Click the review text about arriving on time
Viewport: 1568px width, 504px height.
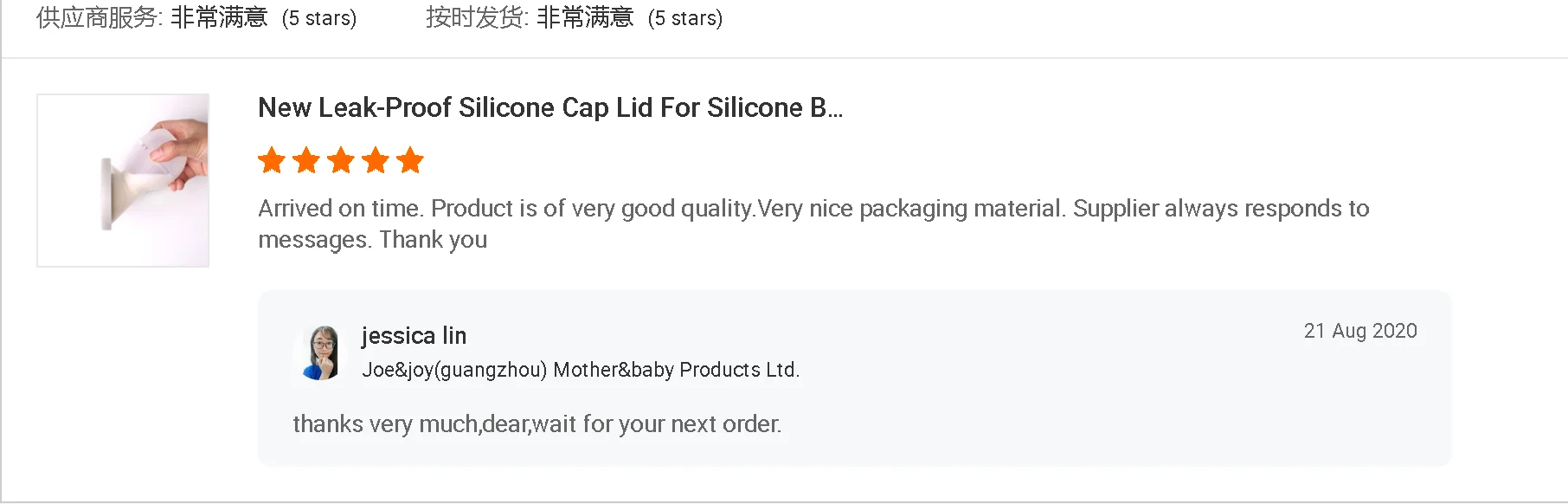click(x=813, y=209)
